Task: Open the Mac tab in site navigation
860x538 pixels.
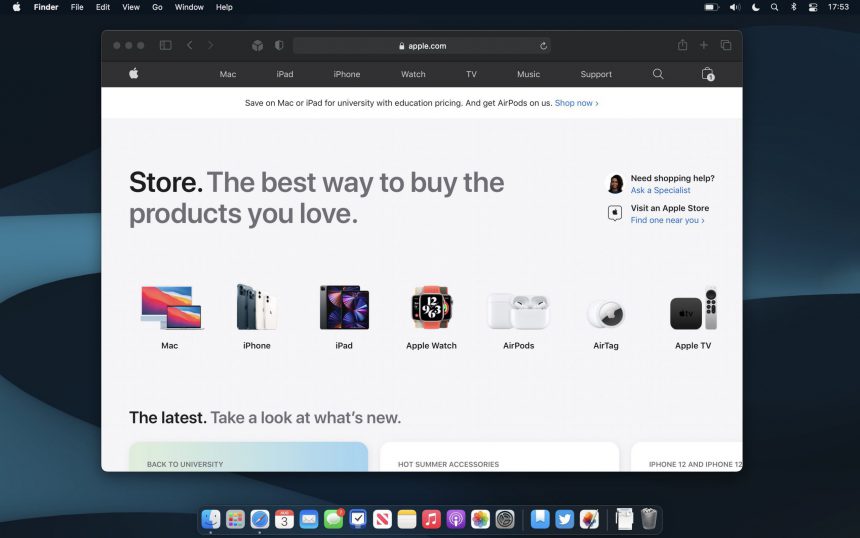Action: pyautogui.click(x=228, y=74)
